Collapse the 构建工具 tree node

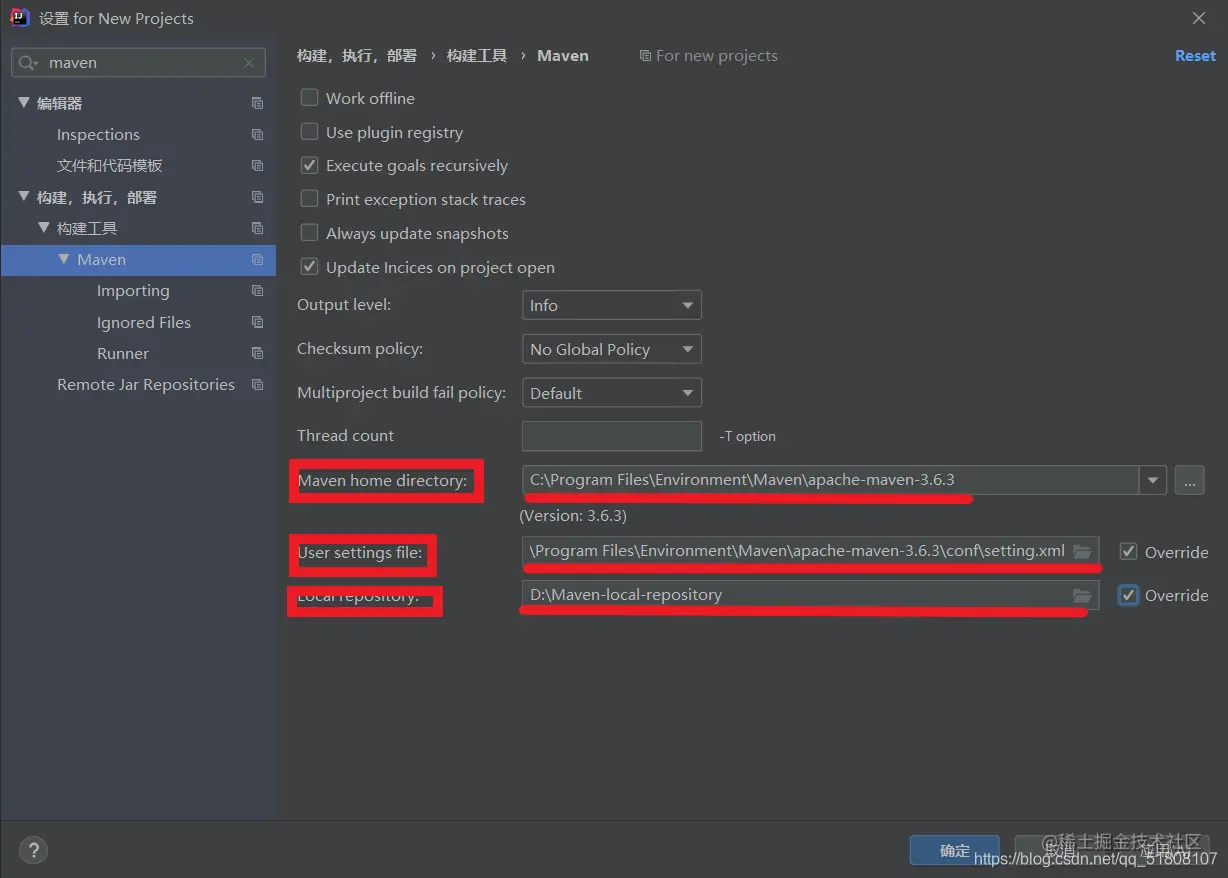(x=44, y=228)
